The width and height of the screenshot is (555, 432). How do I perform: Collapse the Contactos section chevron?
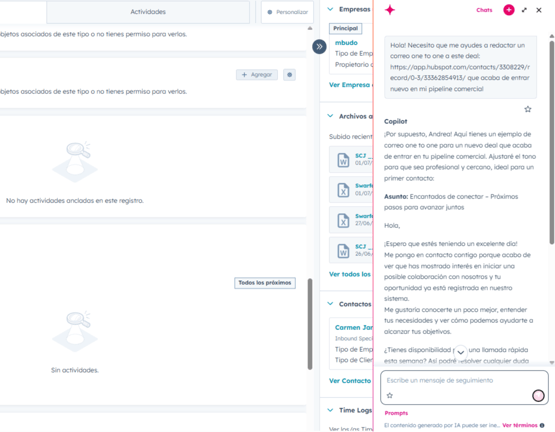pos(330,304)
